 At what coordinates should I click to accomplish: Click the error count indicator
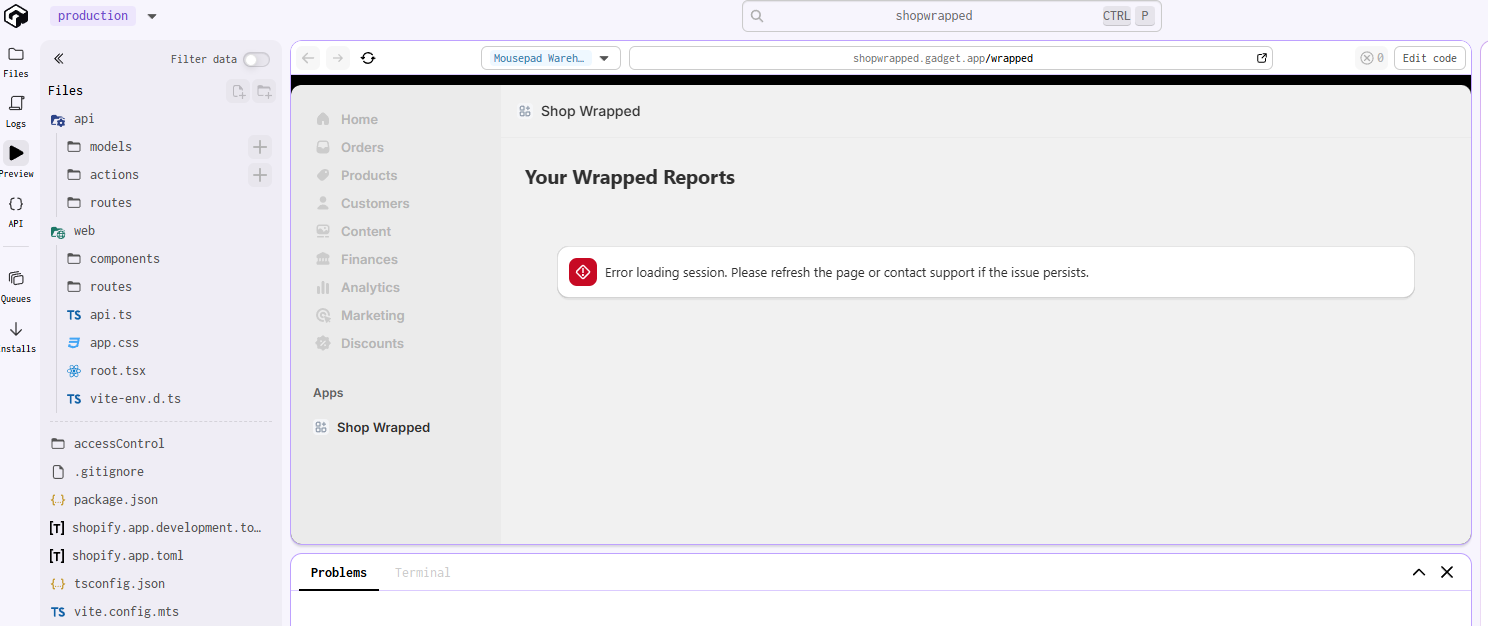[x=1372, y=58]
